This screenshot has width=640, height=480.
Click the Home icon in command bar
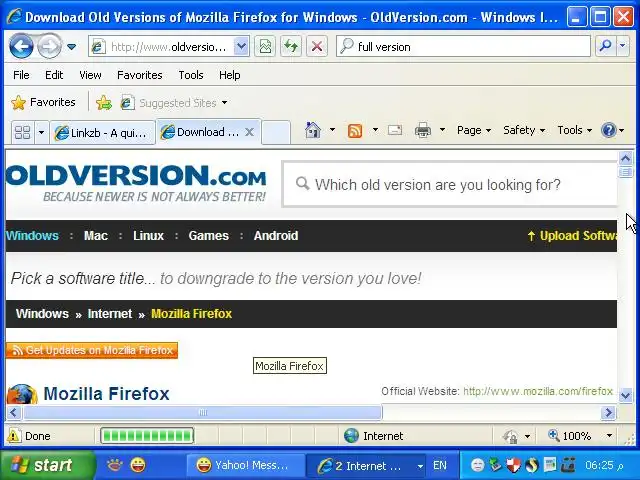click(313, 130)
